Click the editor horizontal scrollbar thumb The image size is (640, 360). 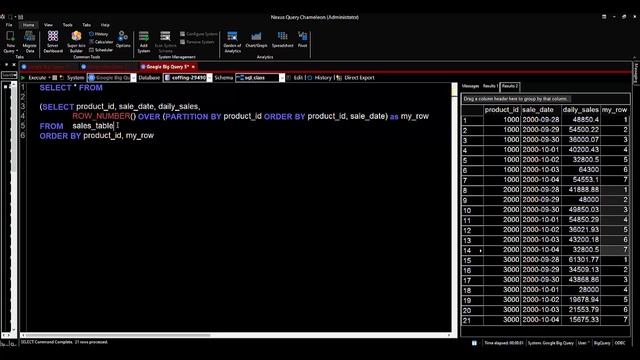pyautogui.click(x=118, y=335)
